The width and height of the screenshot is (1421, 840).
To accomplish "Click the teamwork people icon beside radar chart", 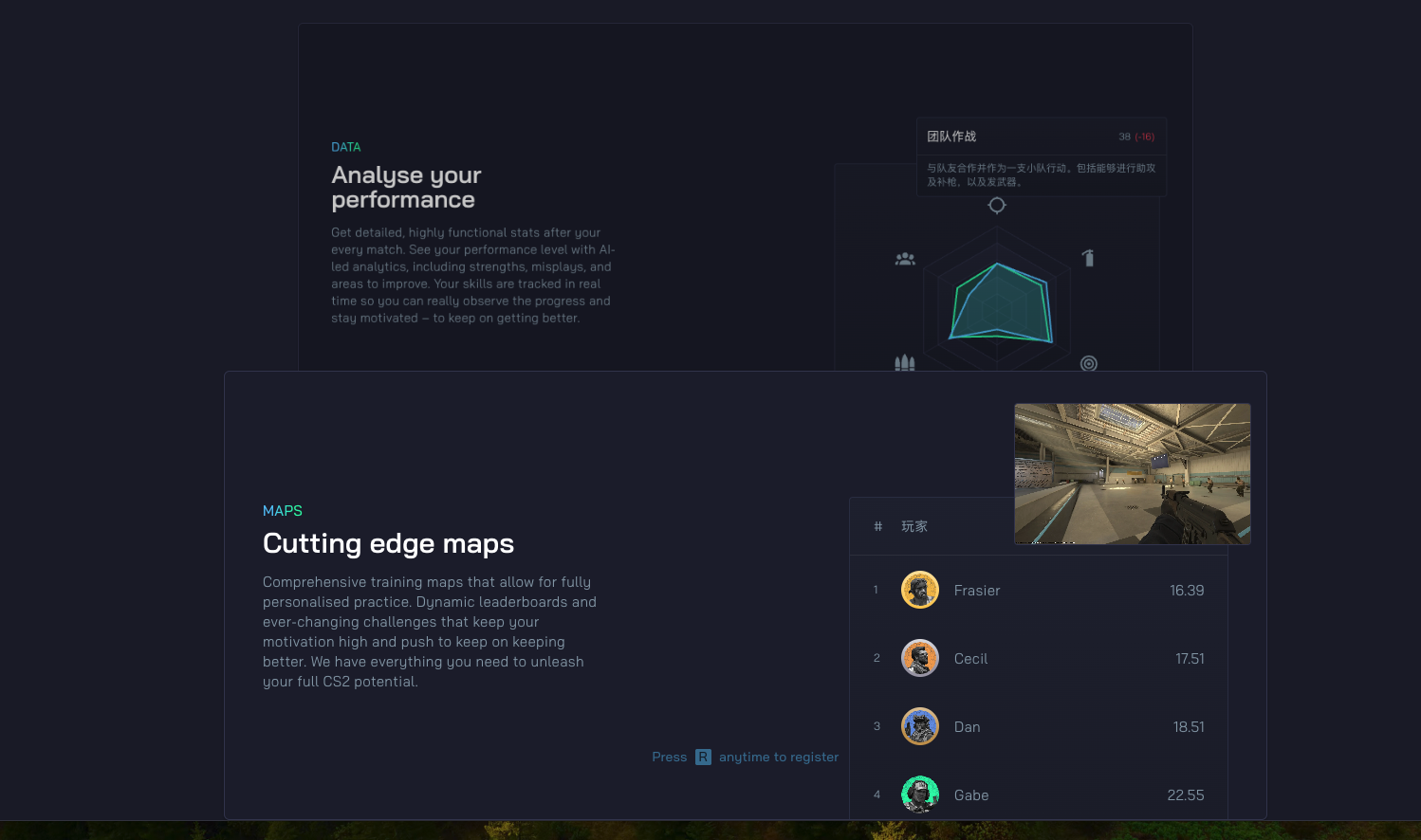I will pyautogui.click(x=905, y=259).
